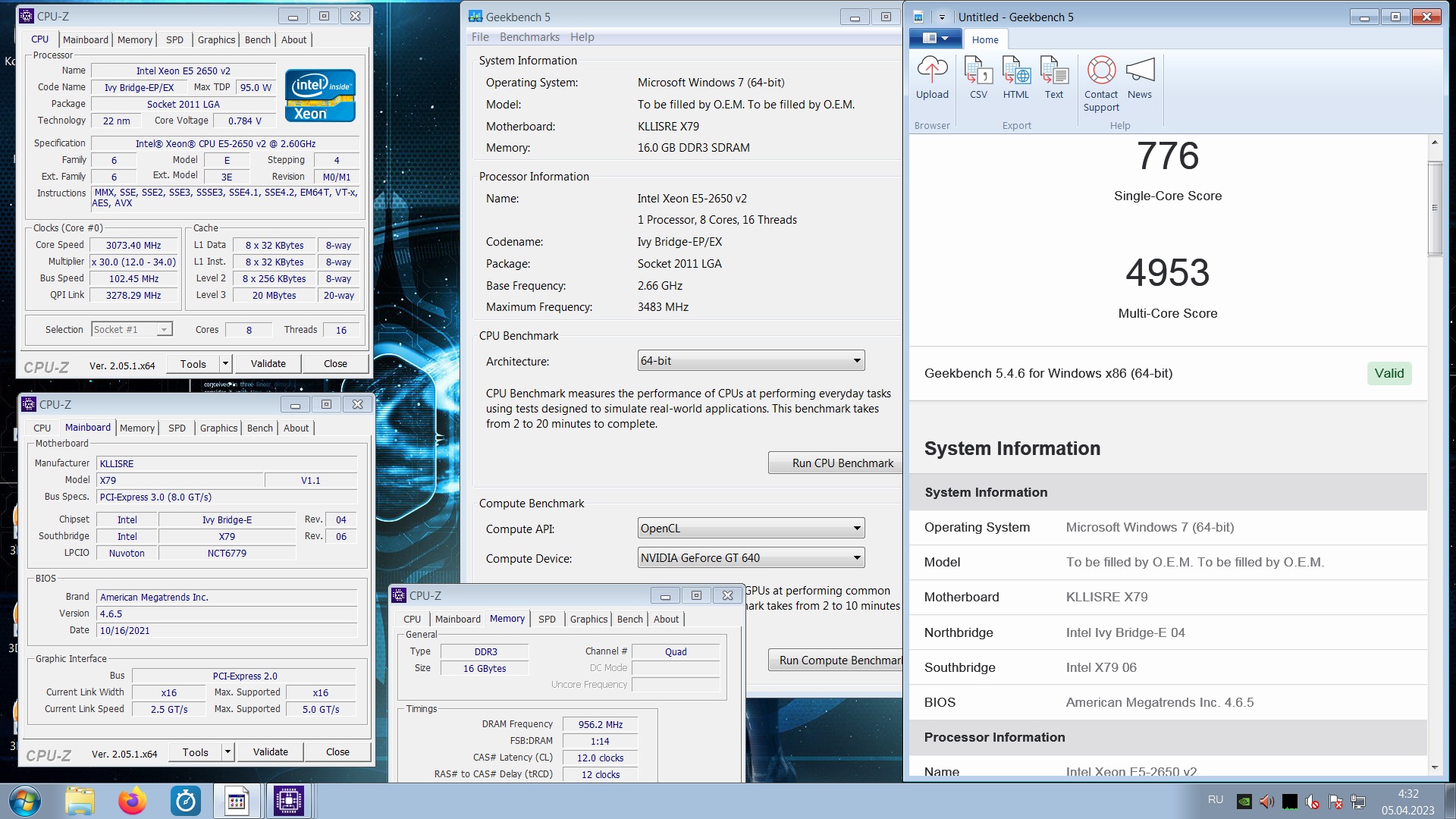The height and width of the screenshot is (819, 1456).
Task: Click Run Compute Benchmark button
Action: pyautogui.click(x=835, y=660)
